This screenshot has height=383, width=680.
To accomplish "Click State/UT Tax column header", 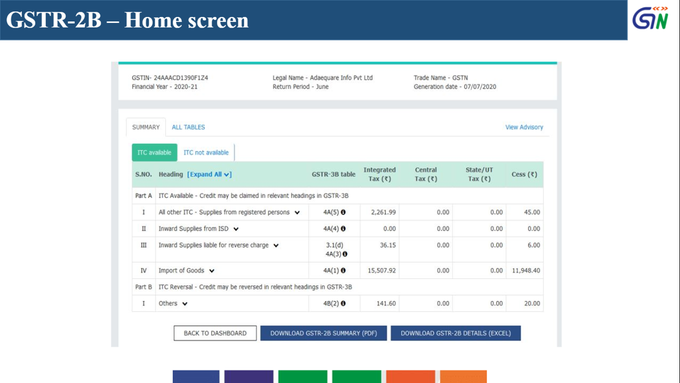I will 479,174.
